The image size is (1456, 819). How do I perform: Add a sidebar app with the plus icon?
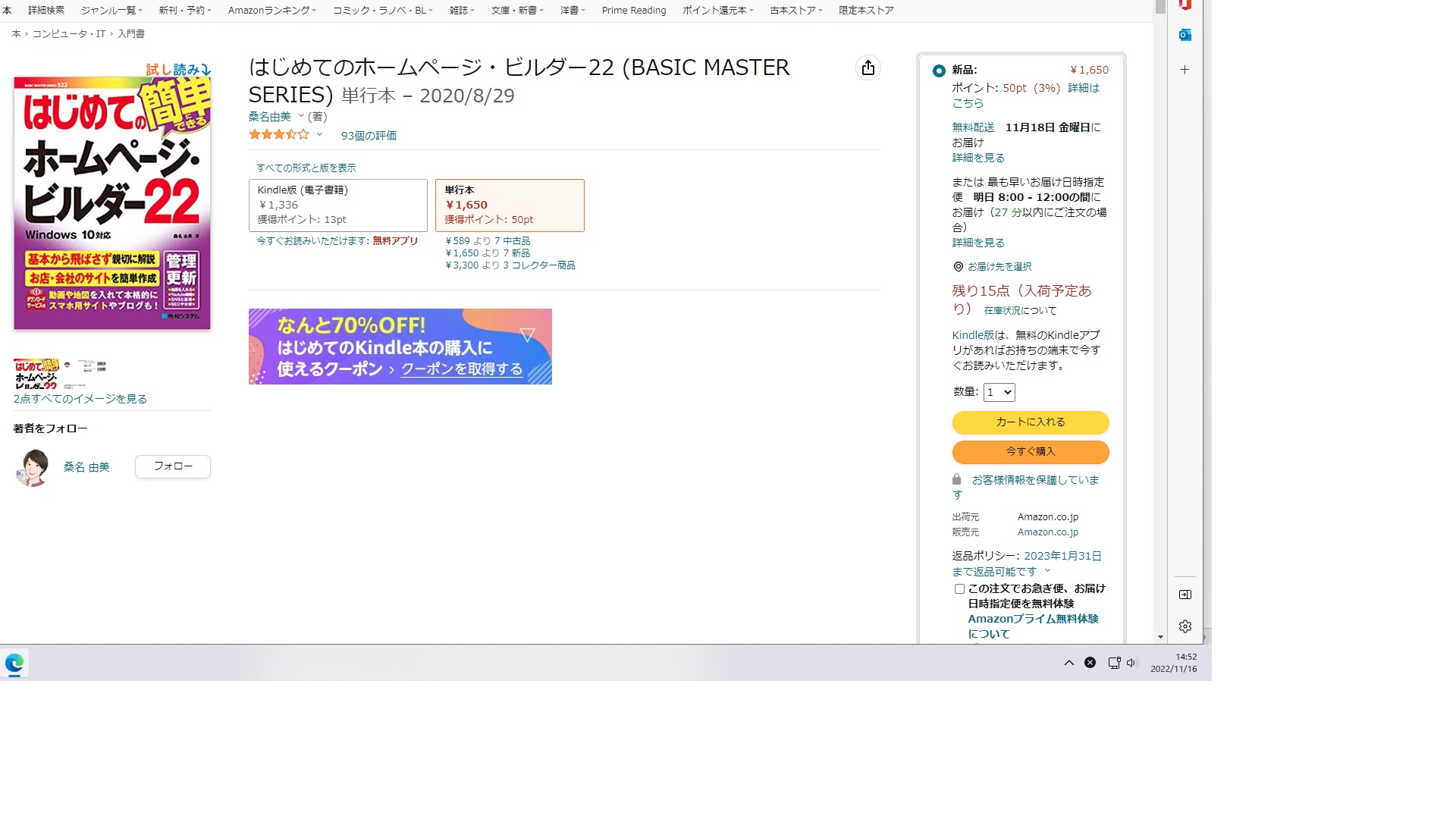1185,69
